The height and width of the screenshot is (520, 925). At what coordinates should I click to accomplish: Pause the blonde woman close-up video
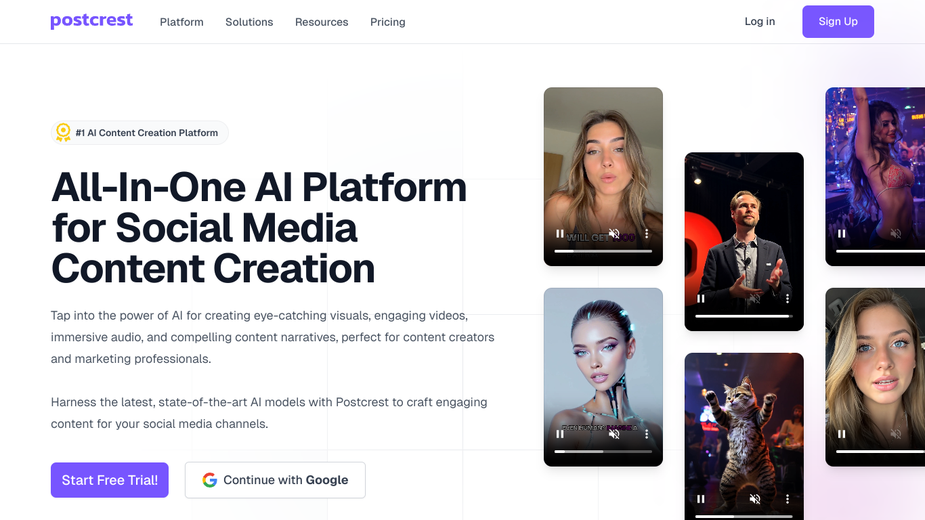(x=841, y=434)
